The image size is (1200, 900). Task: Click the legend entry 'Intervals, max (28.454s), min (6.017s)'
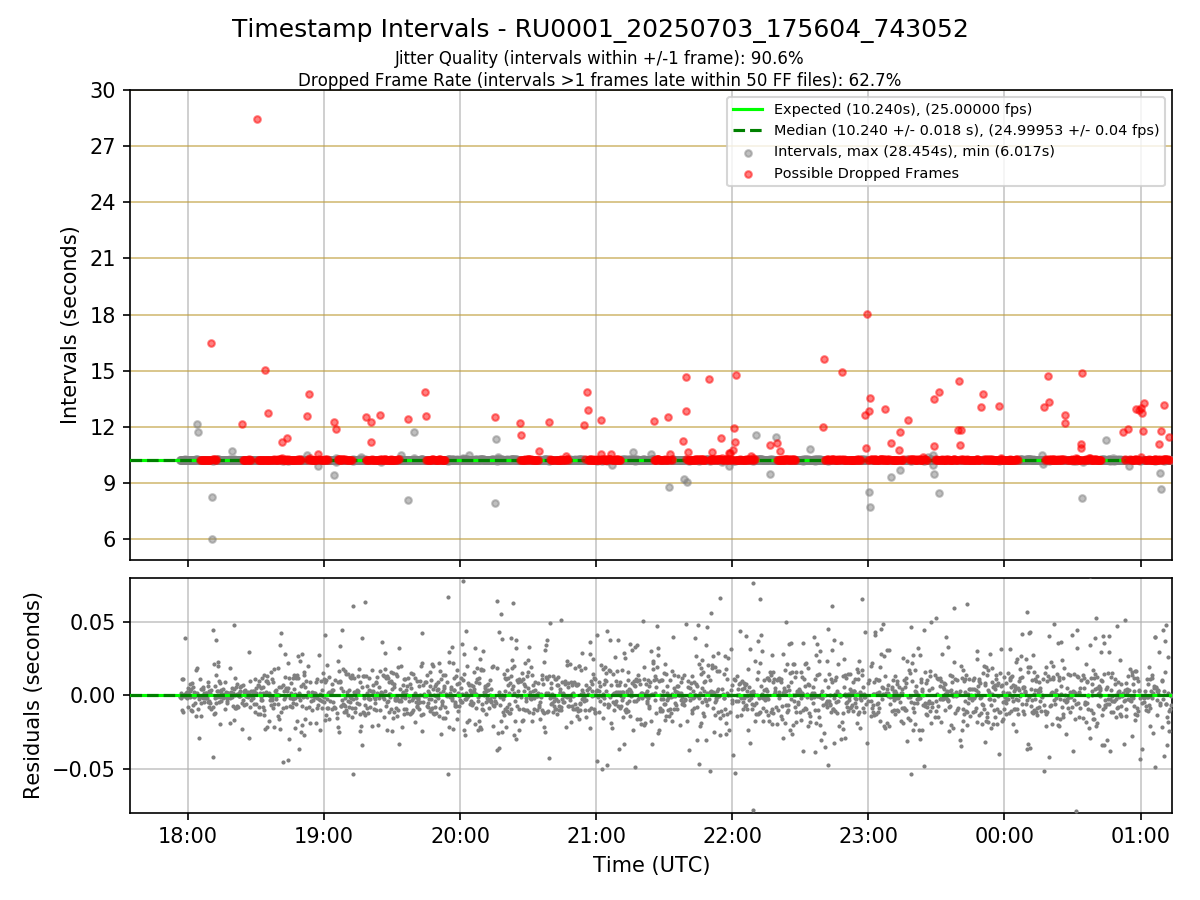point(914,151)
